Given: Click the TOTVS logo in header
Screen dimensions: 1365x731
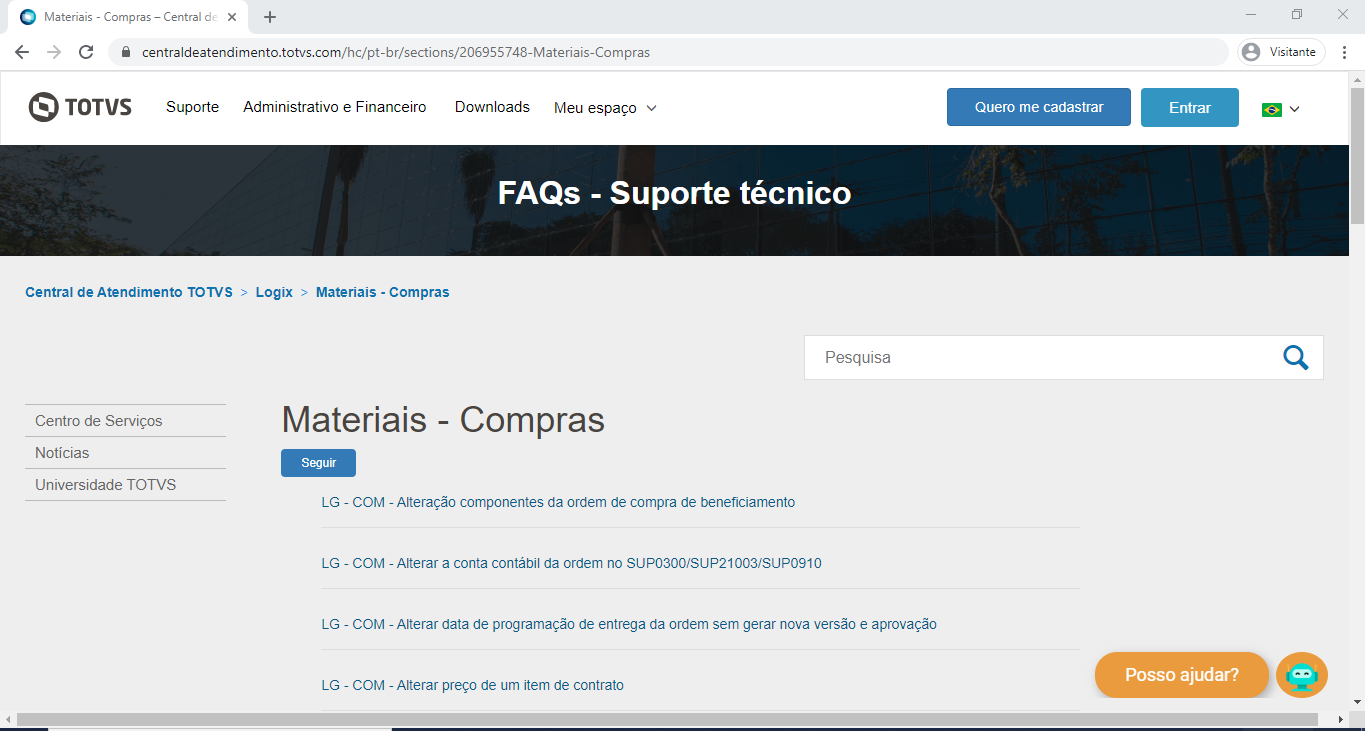Looking at the screenshot, I should point(80,107).
